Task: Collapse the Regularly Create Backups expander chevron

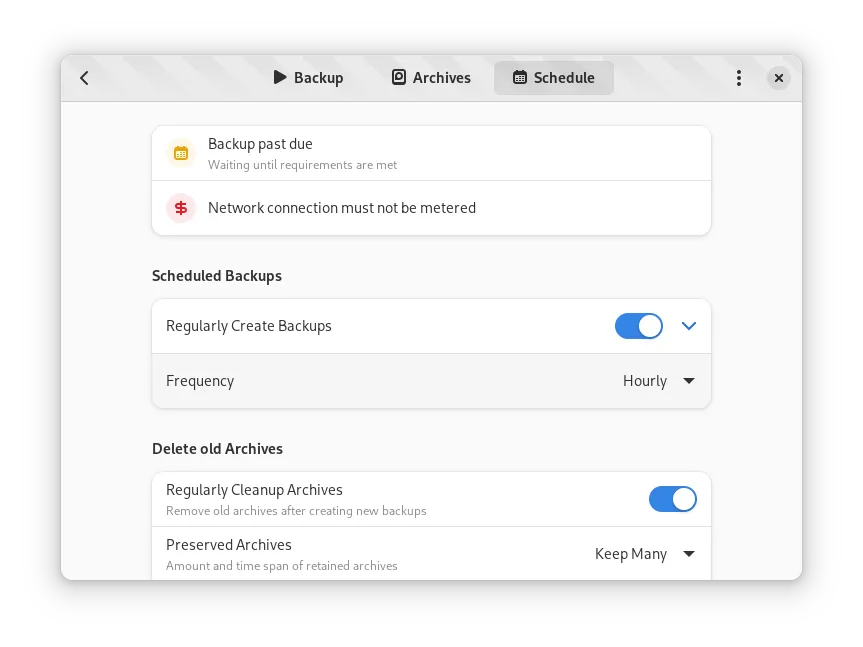Action: (689, 326)
